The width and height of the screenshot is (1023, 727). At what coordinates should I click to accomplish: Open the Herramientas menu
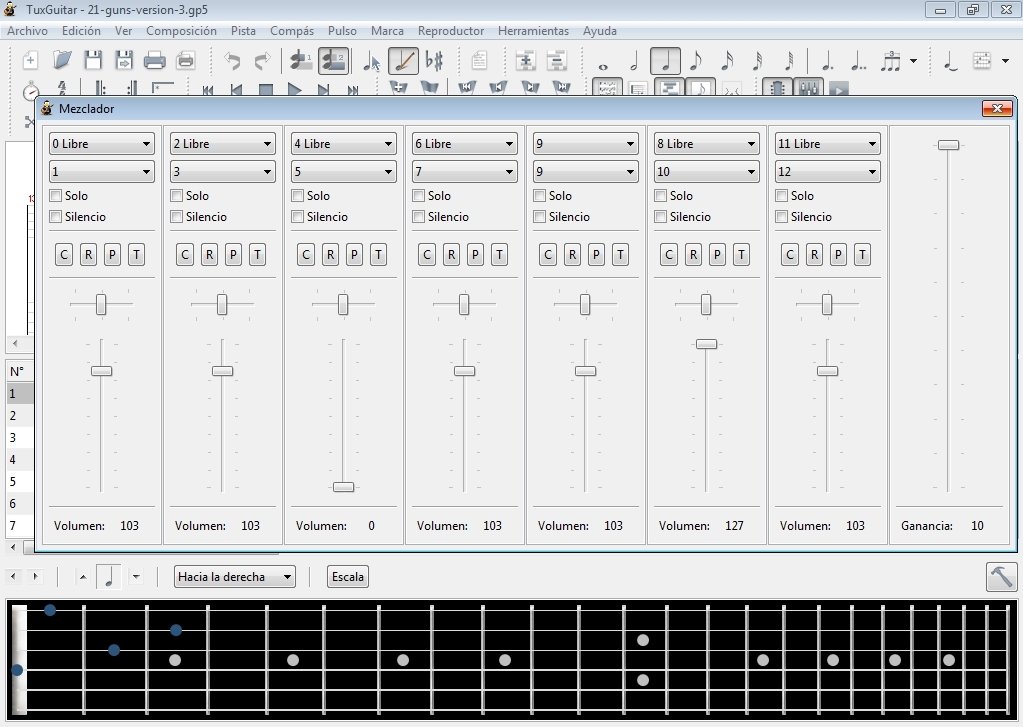click(534, 31)
